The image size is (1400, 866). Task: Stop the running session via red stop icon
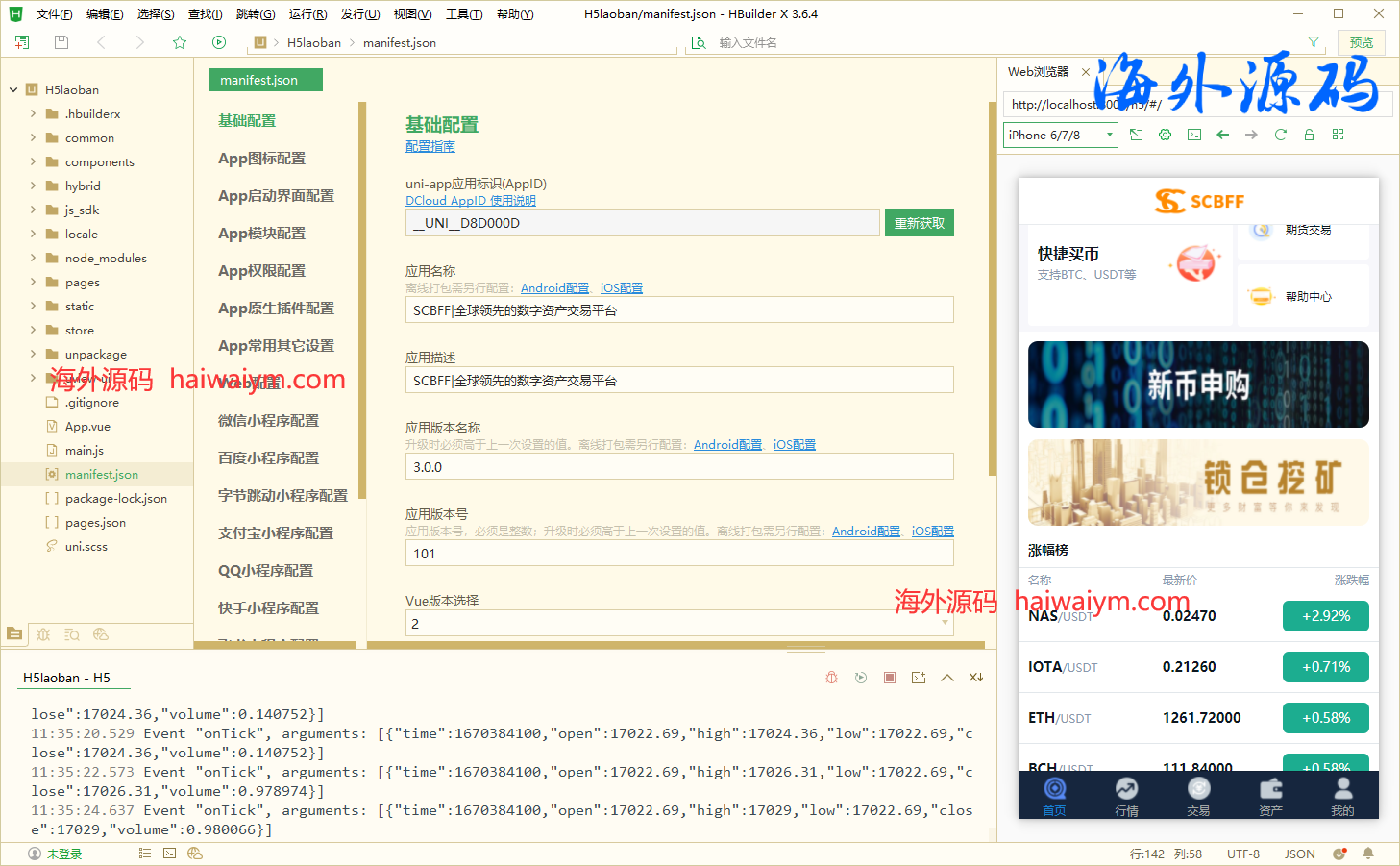[x=889, y=677]
